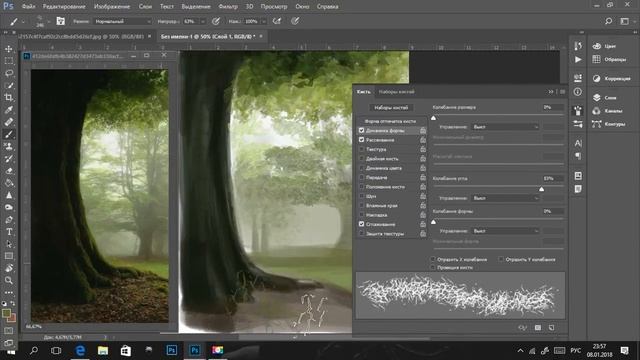640x360 pixels.
Task: Select the Zoom magnifier tool
Action: pyautogui.click(x=9, y=280)
